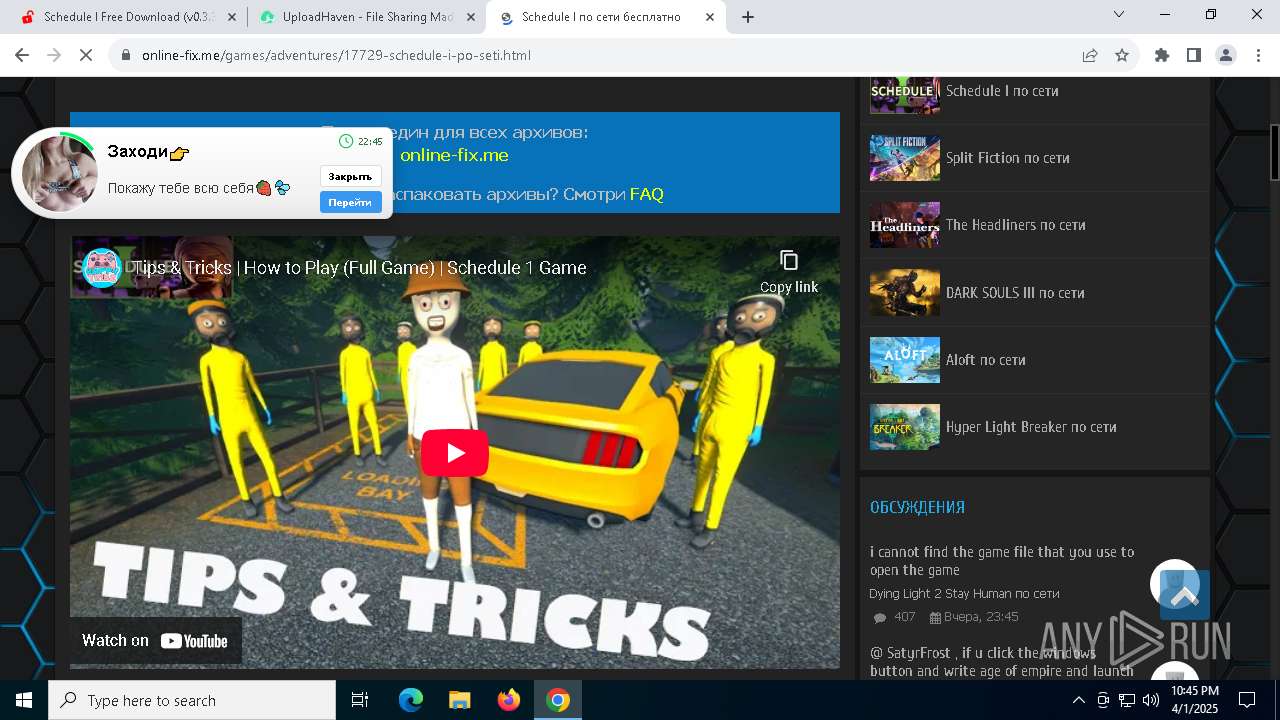
Task: Open Watch on YouTube link
Action: (155, 641)
